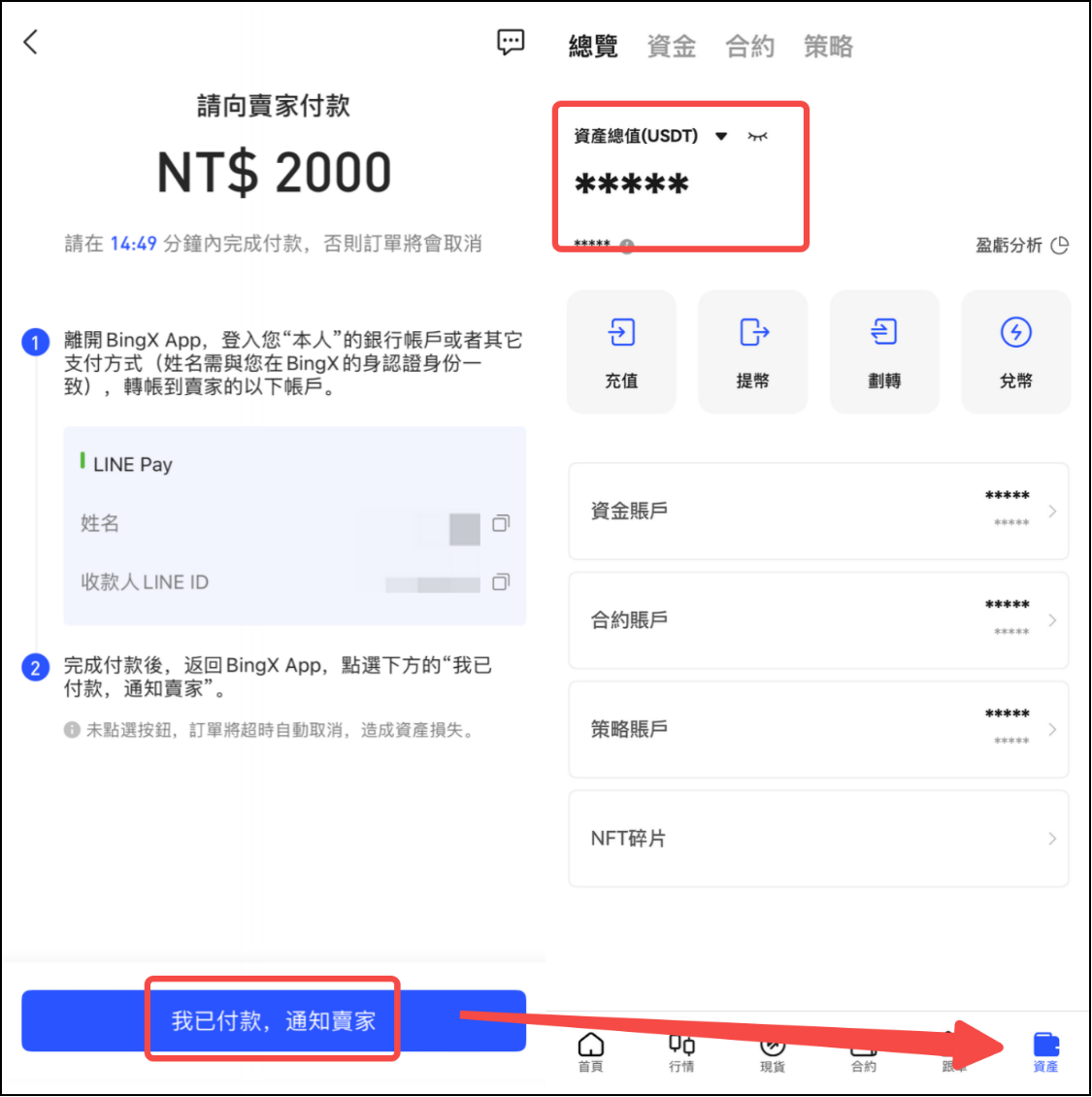
Task: Switch to the 策略 tab
Action: pyautogui.click(x=828, y=47)
